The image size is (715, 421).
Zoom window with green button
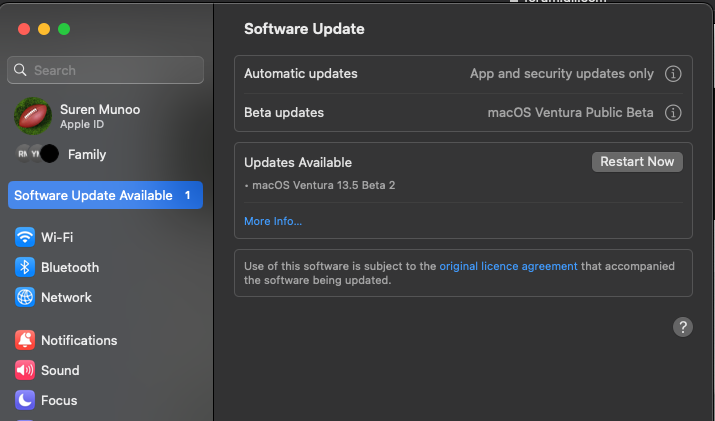(64, 29)
